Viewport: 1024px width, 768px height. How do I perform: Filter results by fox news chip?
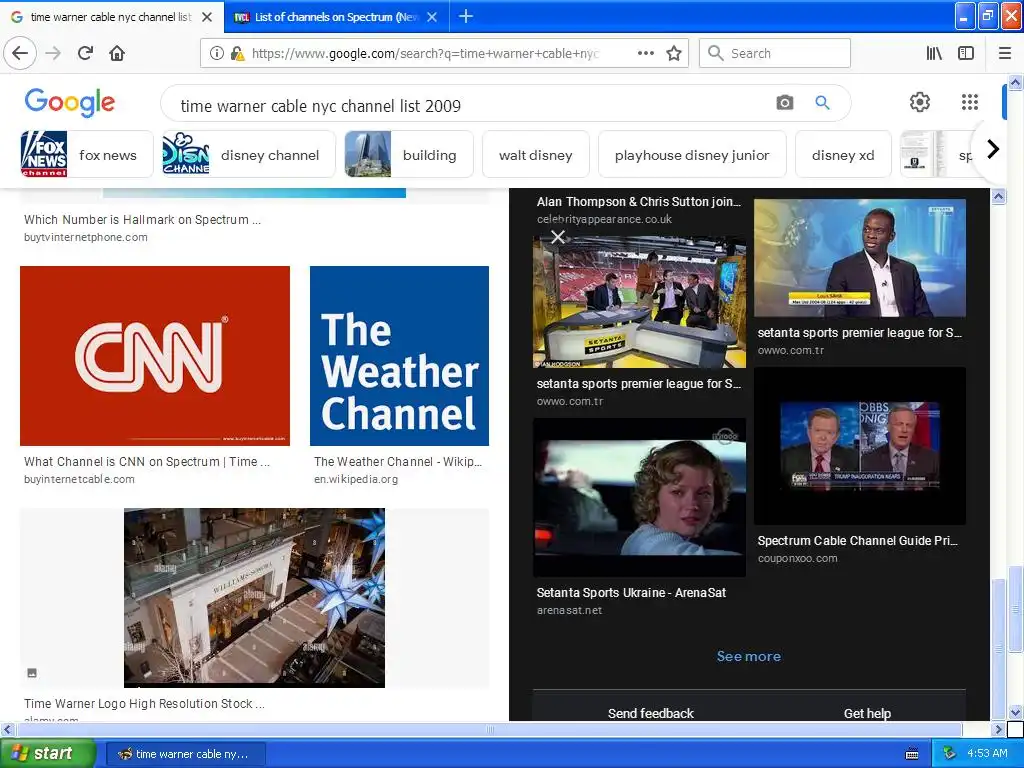[87, 155]
